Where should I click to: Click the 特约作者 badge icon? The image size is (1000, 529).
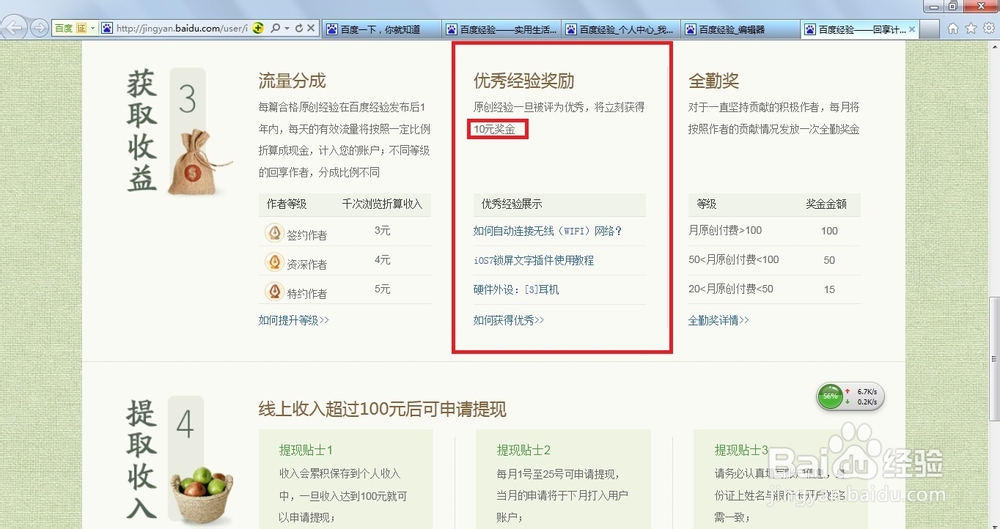274,292
